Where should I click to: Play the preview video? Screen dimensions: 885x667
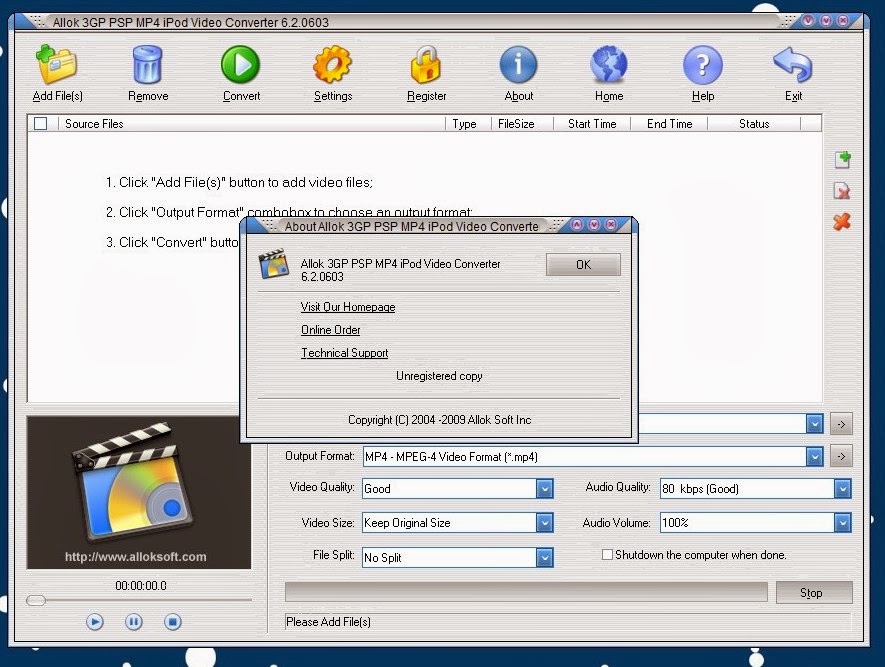tap(95, 622)
